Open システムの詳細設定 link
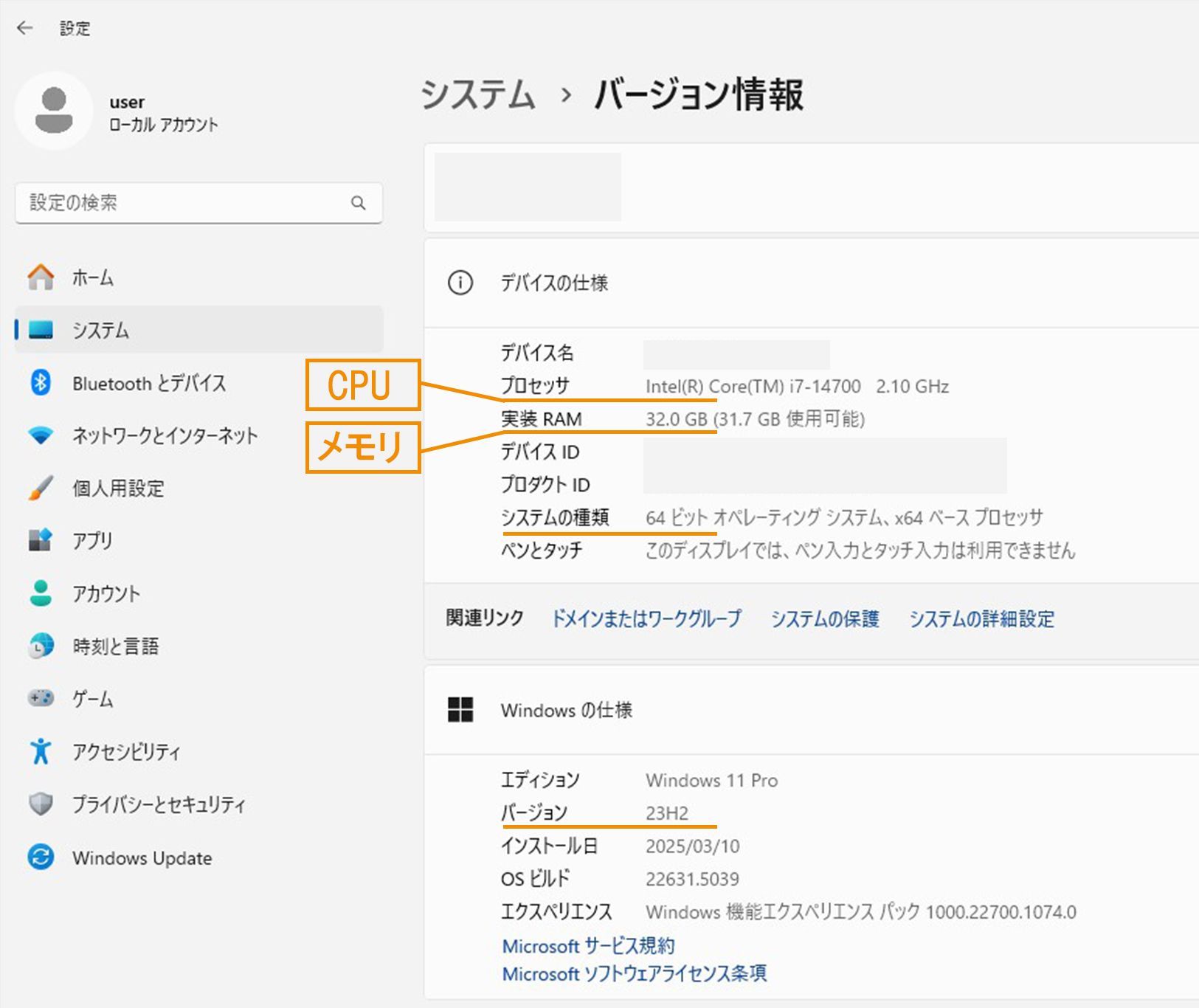1199x1008 pixels. pos(981,618)
